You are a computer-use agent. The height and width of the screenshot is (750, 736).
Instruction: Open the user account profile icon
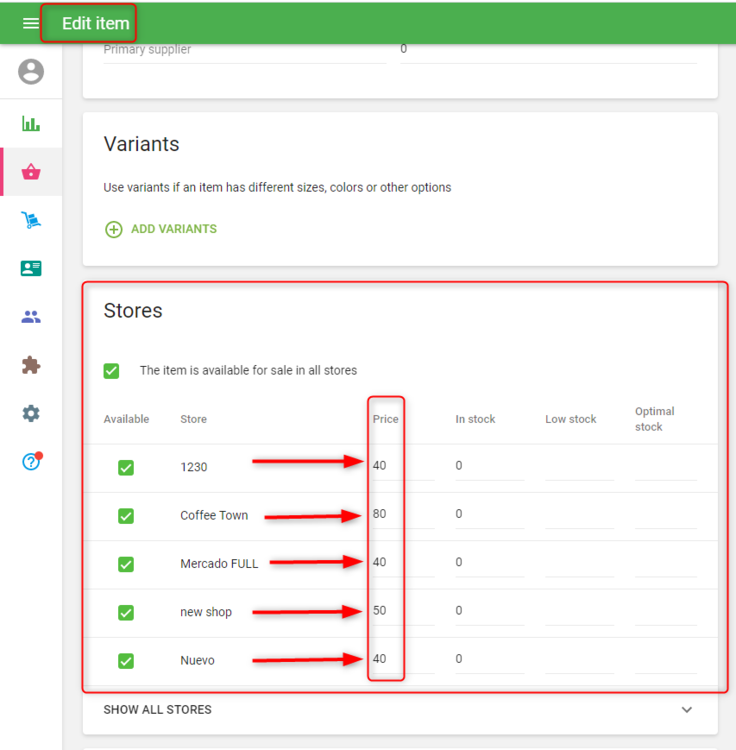pos(31,72)
